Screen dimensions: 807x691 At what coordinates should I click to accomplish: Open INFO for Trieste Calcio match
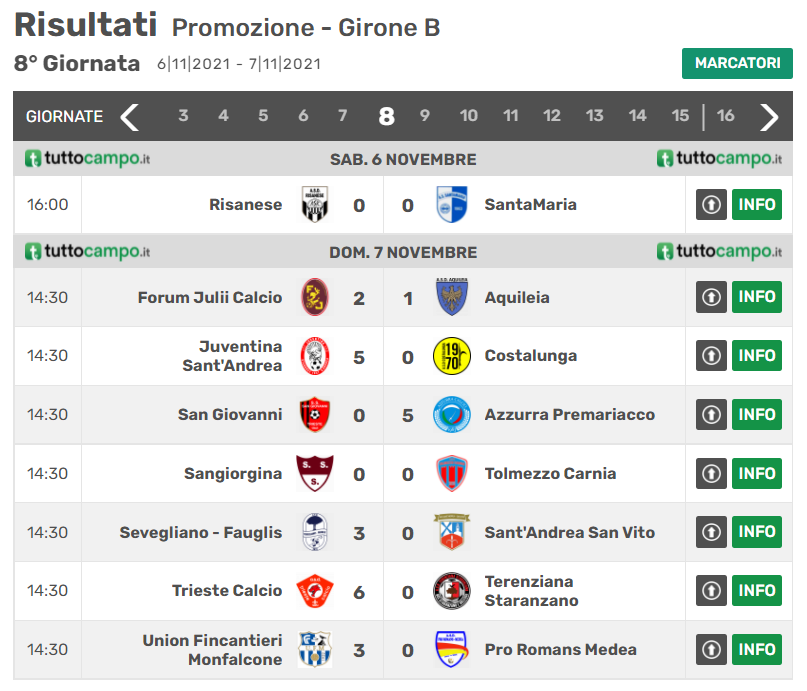pyautogui.click(x=757, y=590)
